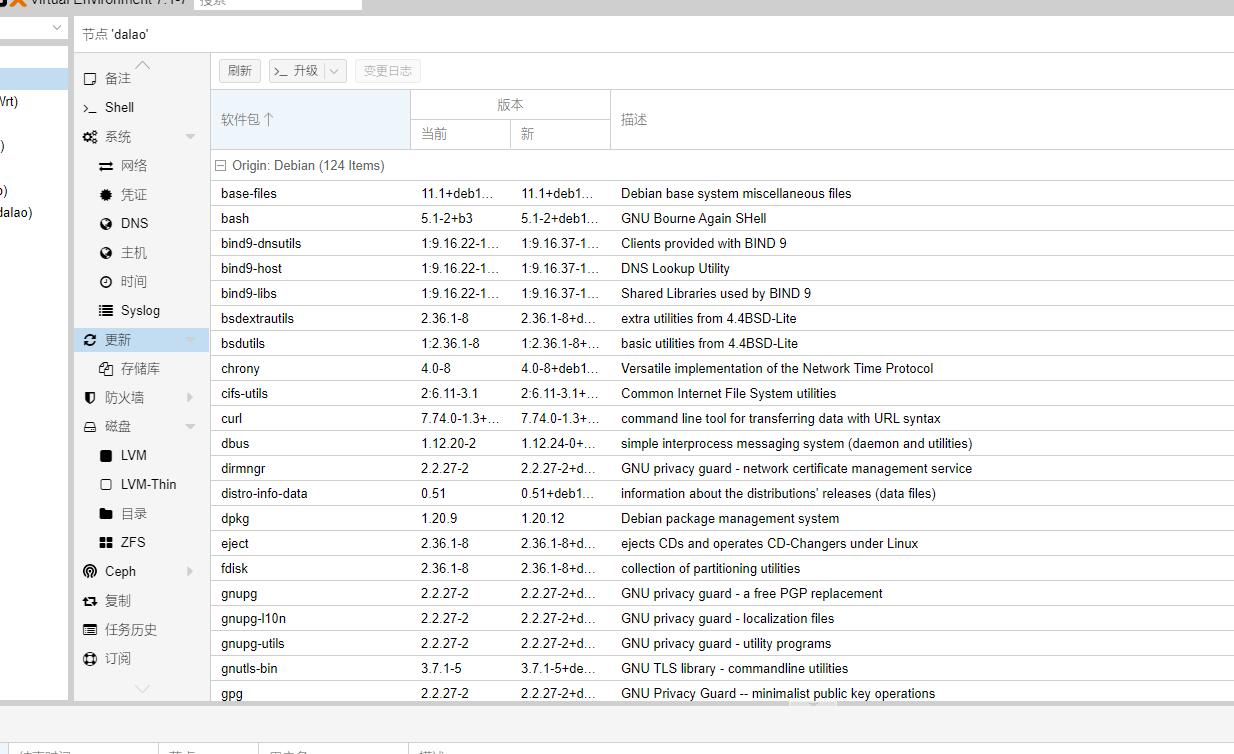
Task: Select the gnupg-utils package row
Action: [x=722, y=643]
